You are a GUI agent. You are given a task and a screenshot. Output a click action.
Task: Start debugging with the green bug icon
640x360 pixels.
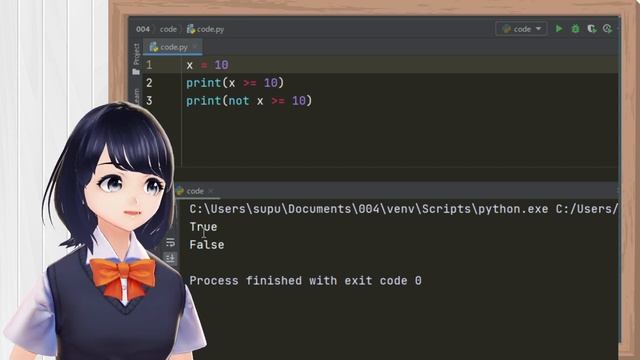(x=575, y=29)
